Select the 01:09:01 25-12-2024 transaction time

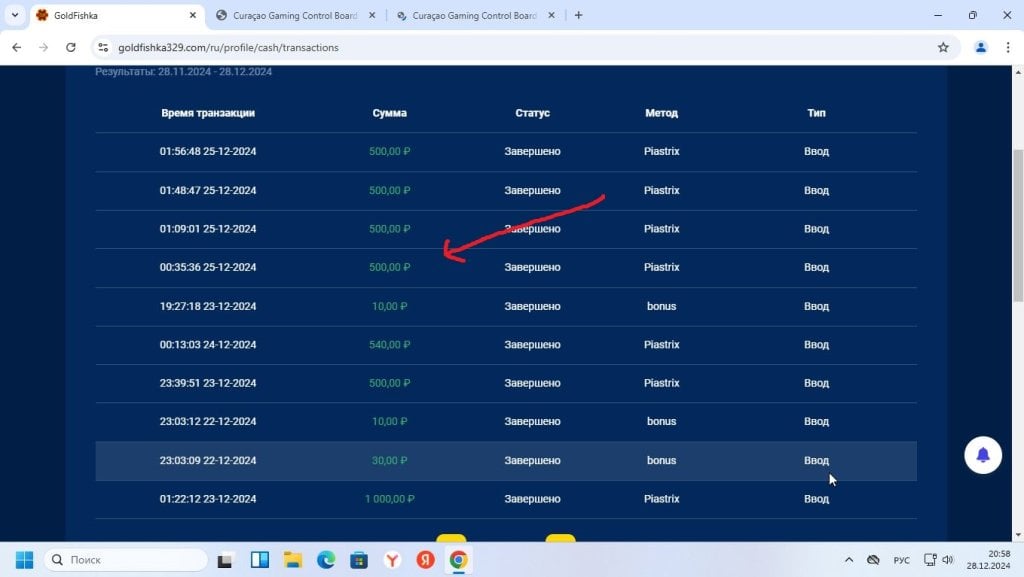click(208, 229)
